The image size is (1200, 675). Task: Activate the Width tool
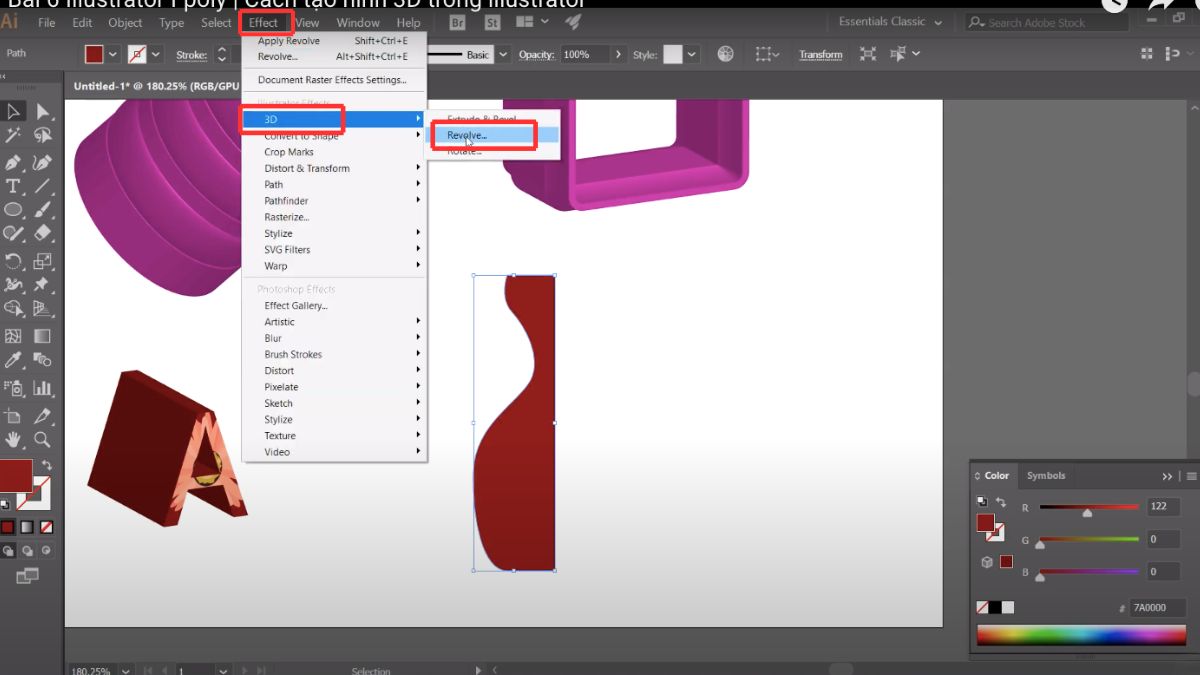click(14, 286)
